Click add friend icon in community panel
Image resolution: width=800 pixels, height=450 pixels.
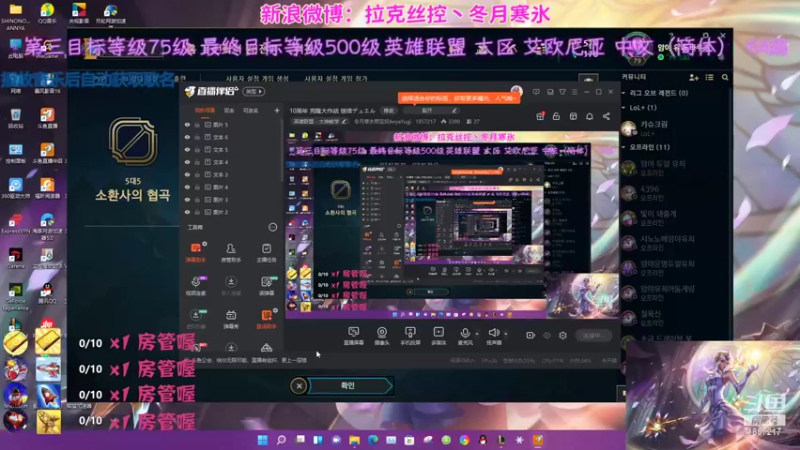[x=693, y=78]
